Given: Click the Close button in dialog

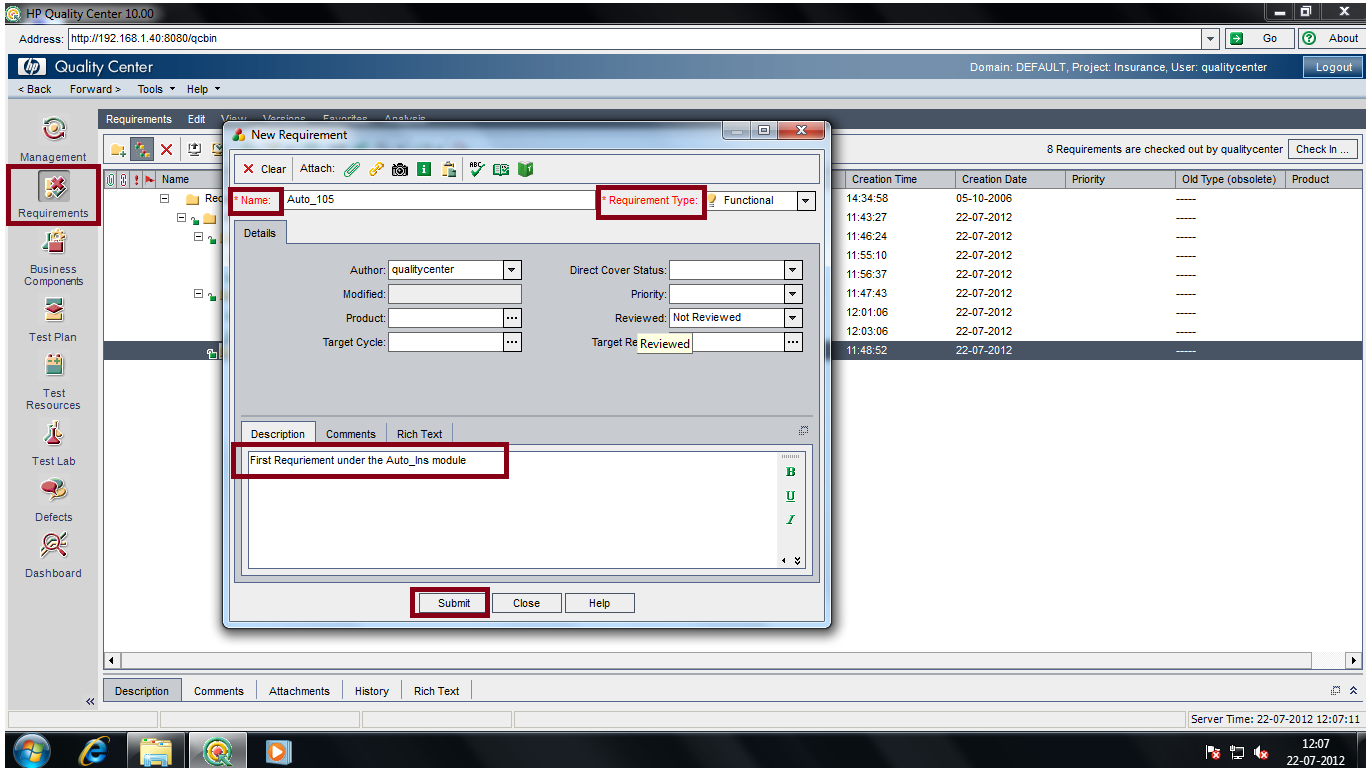Looking at the screenshot, I should point(526,603).
